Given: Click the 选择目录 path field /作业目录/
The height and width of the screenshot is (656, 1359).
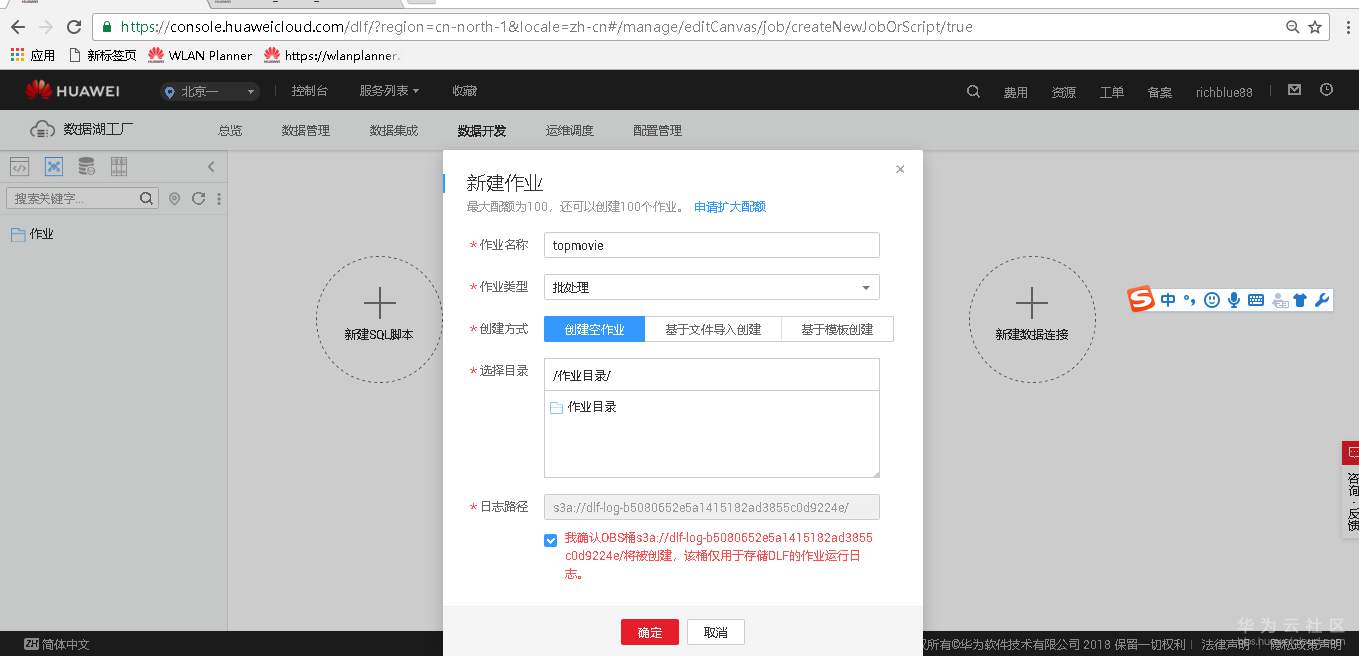Looking at the screenshot, I should point(712,375).
